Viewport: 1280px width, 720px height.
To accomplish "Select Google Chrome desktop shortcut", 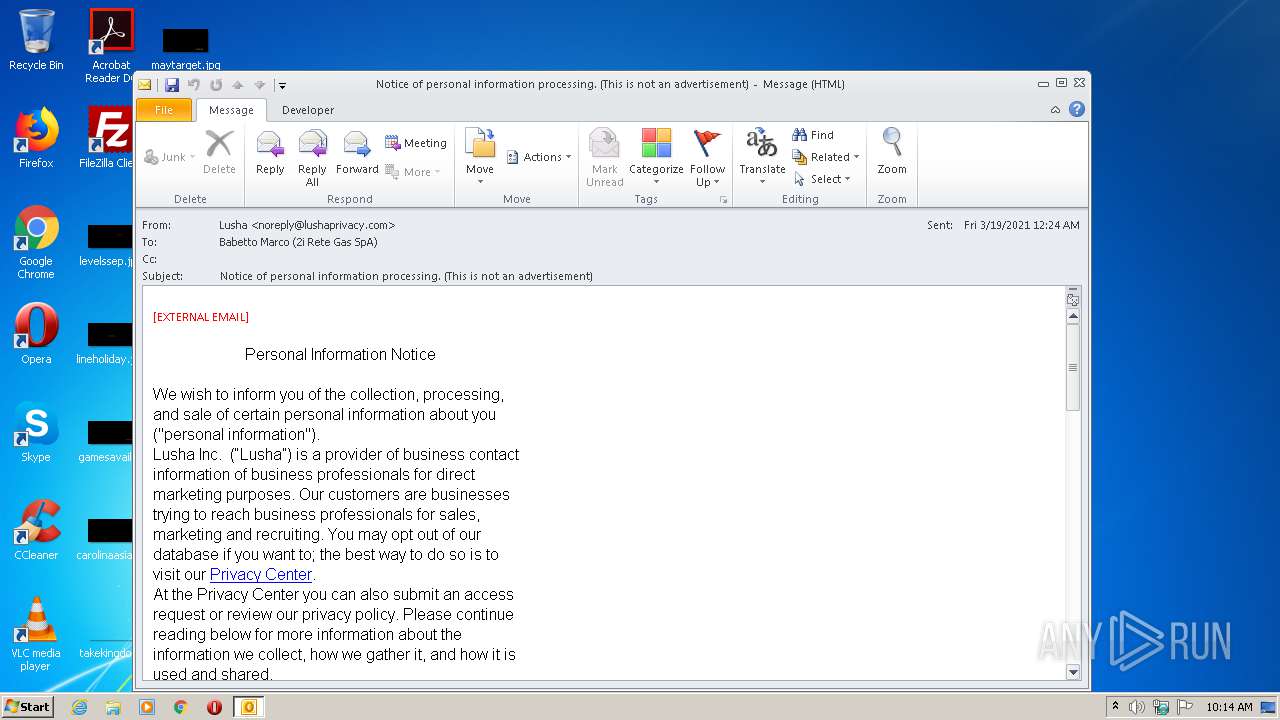I will coord(36,242).
